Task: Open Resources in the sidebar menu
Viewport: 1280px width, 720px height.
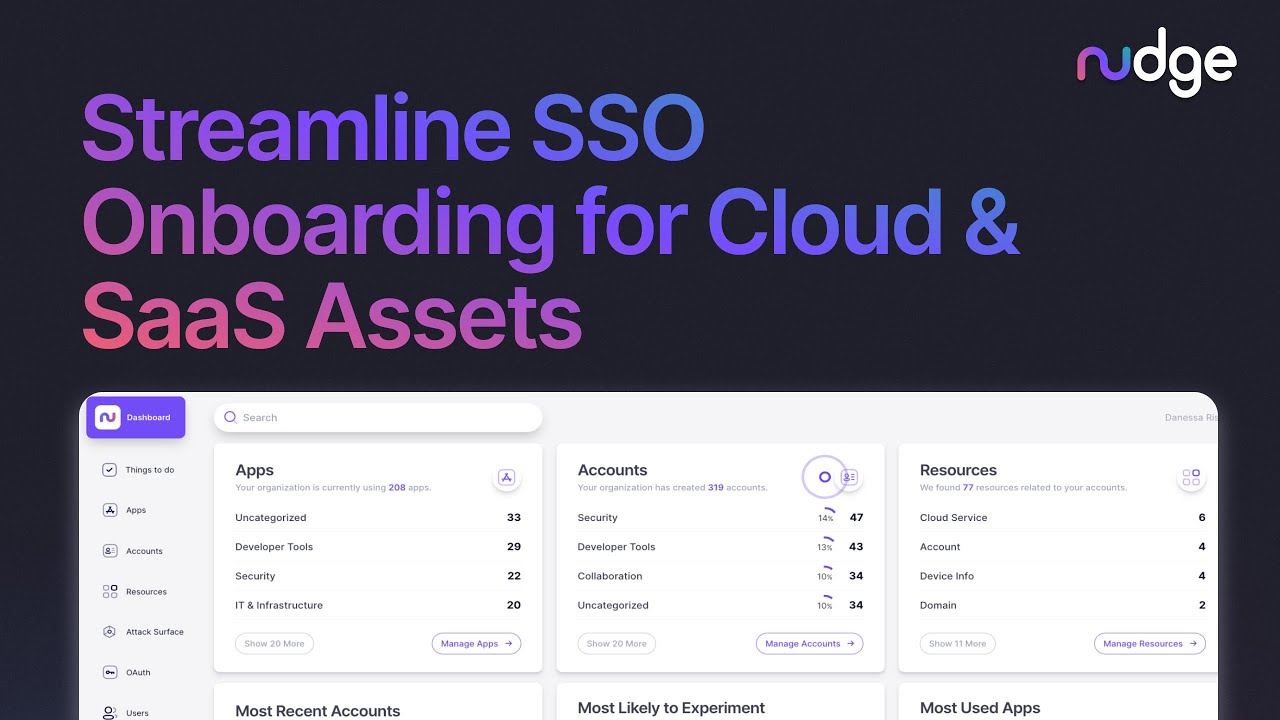Action: click(134, 592)
